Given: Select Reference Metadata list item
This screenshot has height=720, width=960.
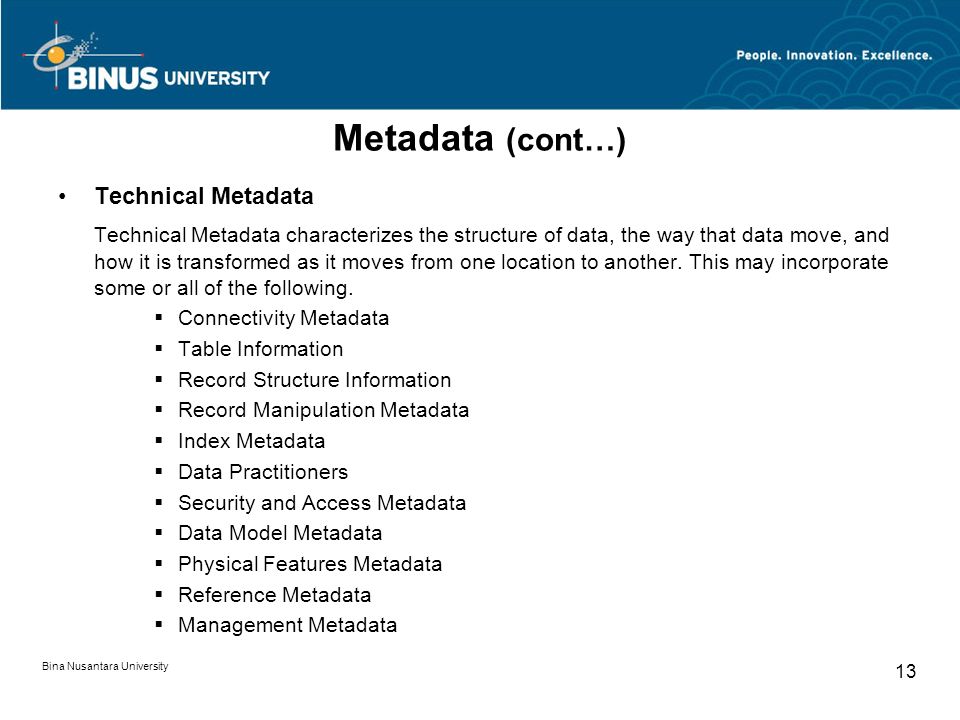Looking at the screenshot, I should 274,594.
